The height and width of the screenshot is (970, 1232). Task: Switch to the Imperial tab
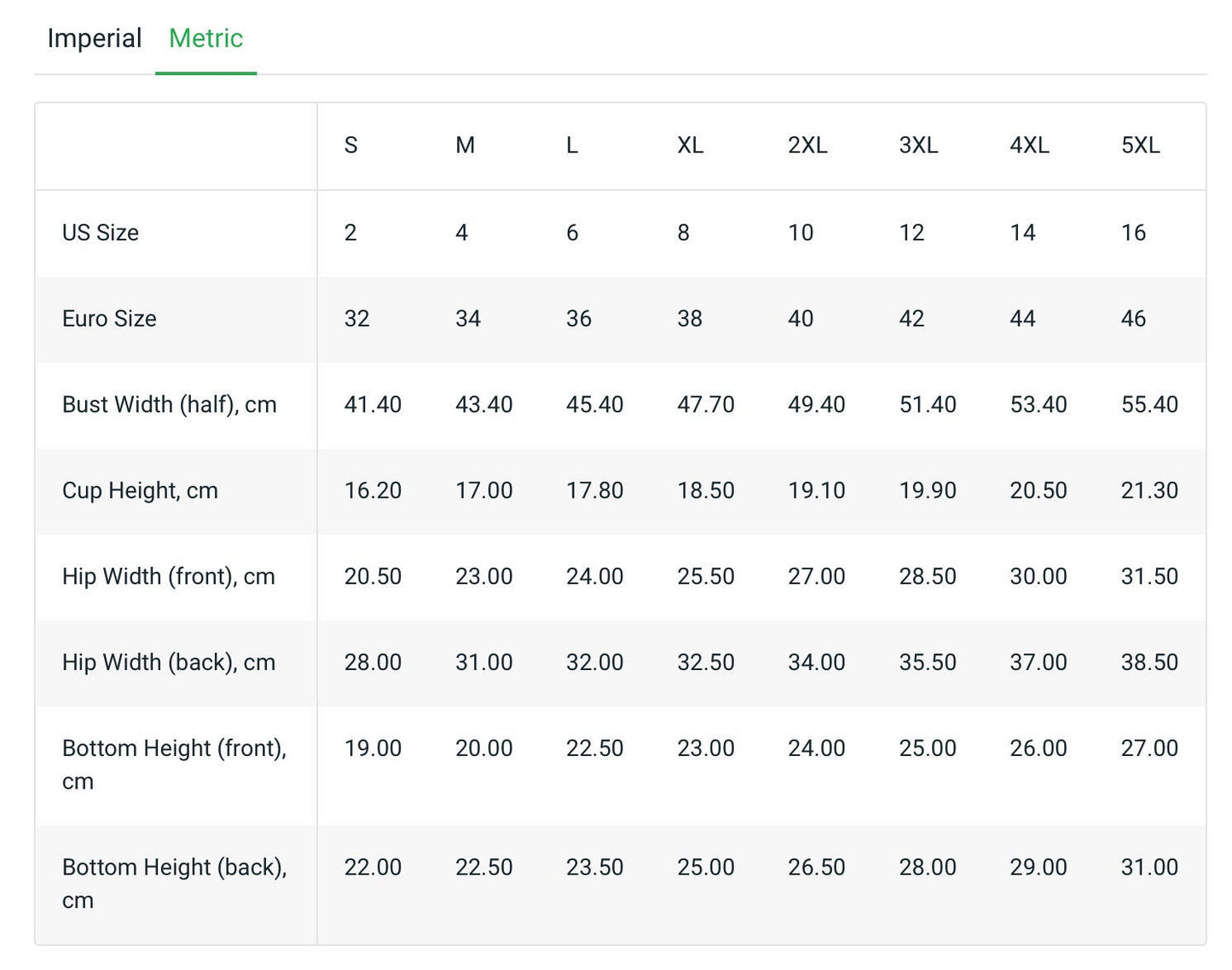[x=94, y=38]
